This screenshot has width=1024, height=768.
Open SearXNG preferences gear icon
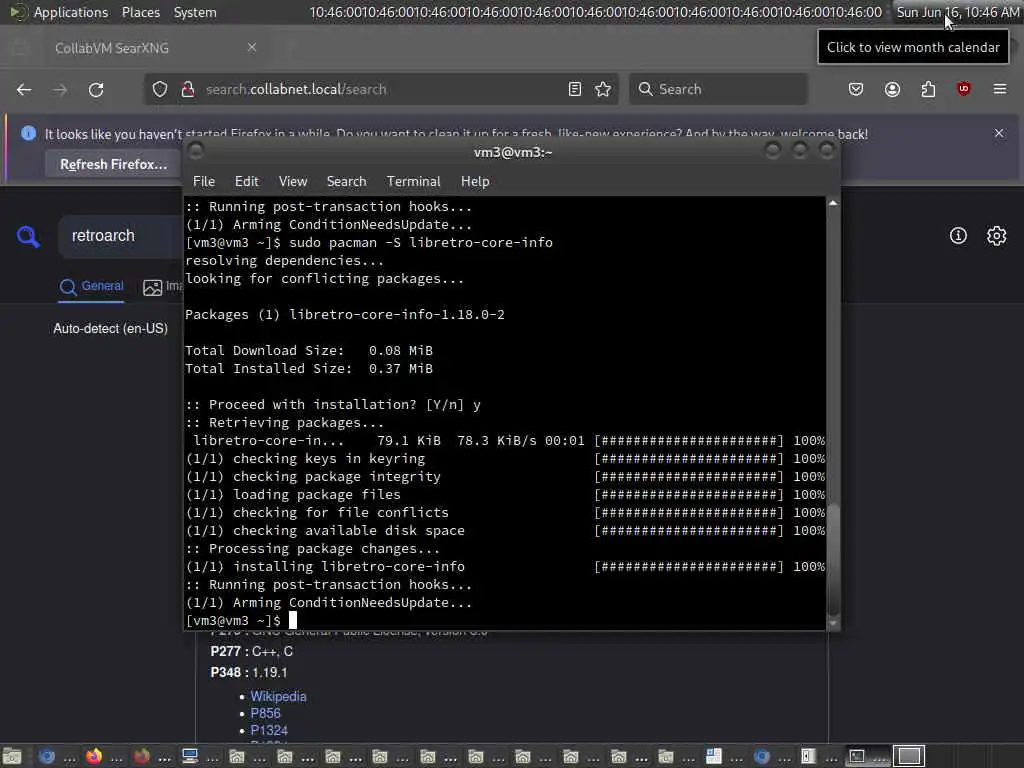tap(997, 236)
